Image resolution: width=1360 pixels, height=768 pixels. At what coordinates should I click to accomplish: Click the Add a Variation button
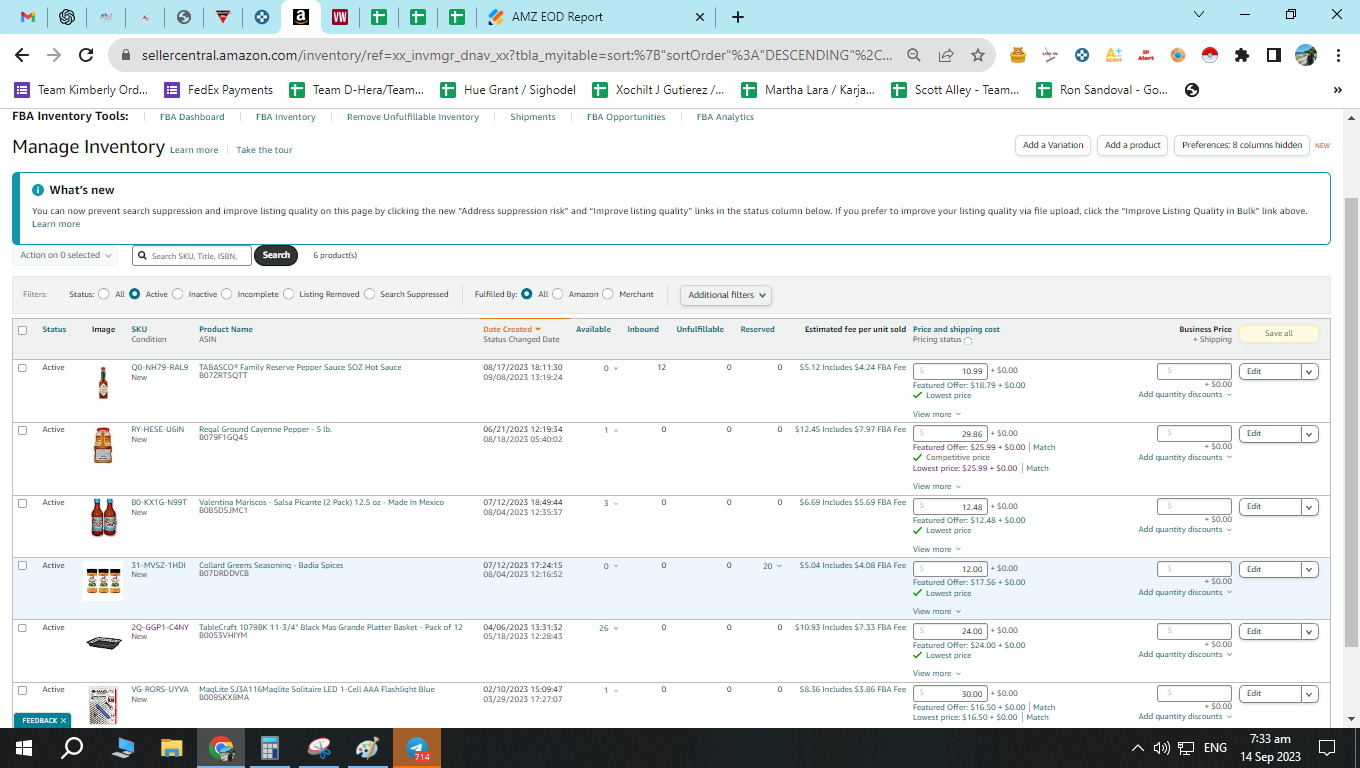coord(1053,145)
